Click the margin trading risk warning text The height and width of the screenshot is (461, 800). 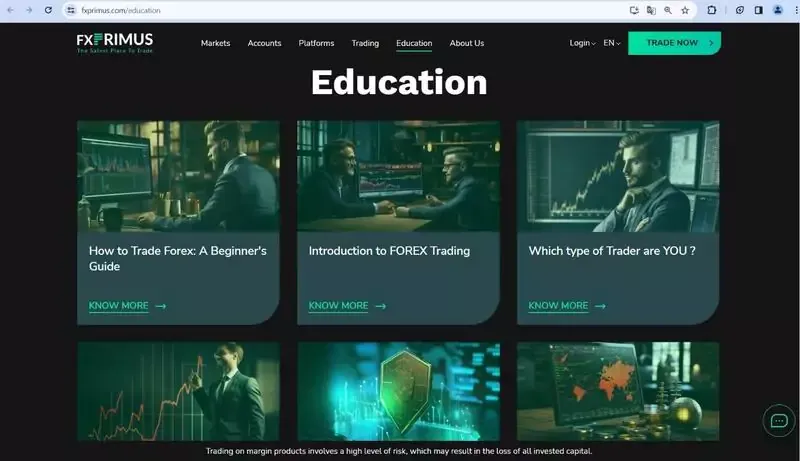399,451
